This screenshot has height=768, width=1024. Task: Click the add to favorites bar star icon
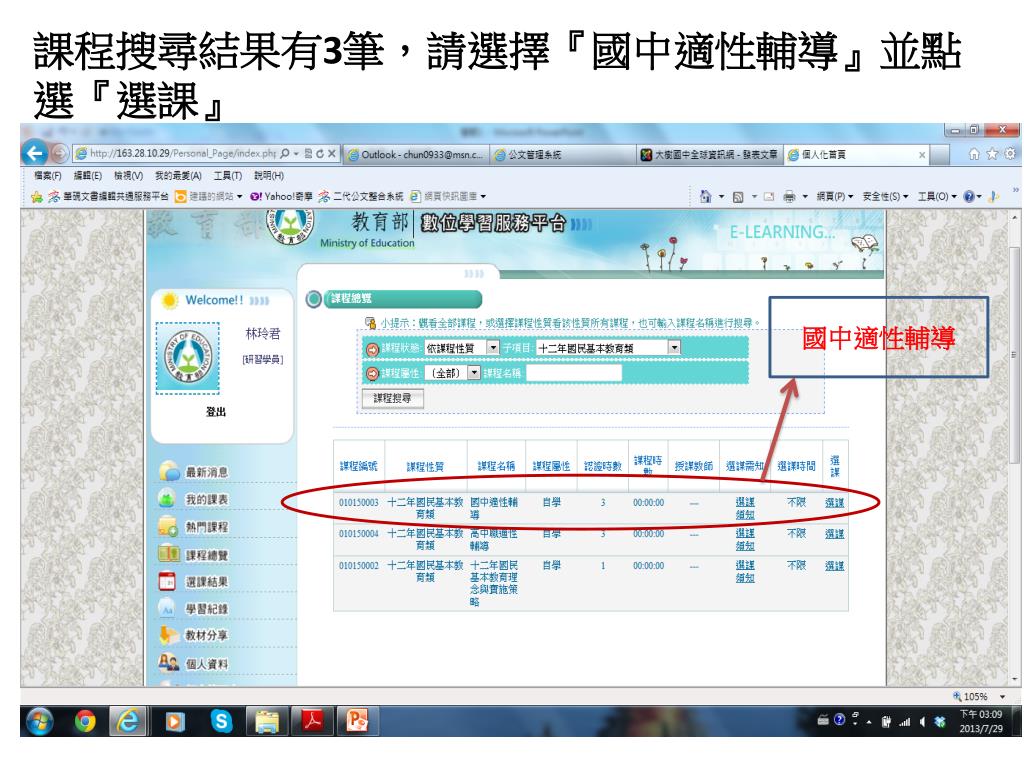click(37, 197)
